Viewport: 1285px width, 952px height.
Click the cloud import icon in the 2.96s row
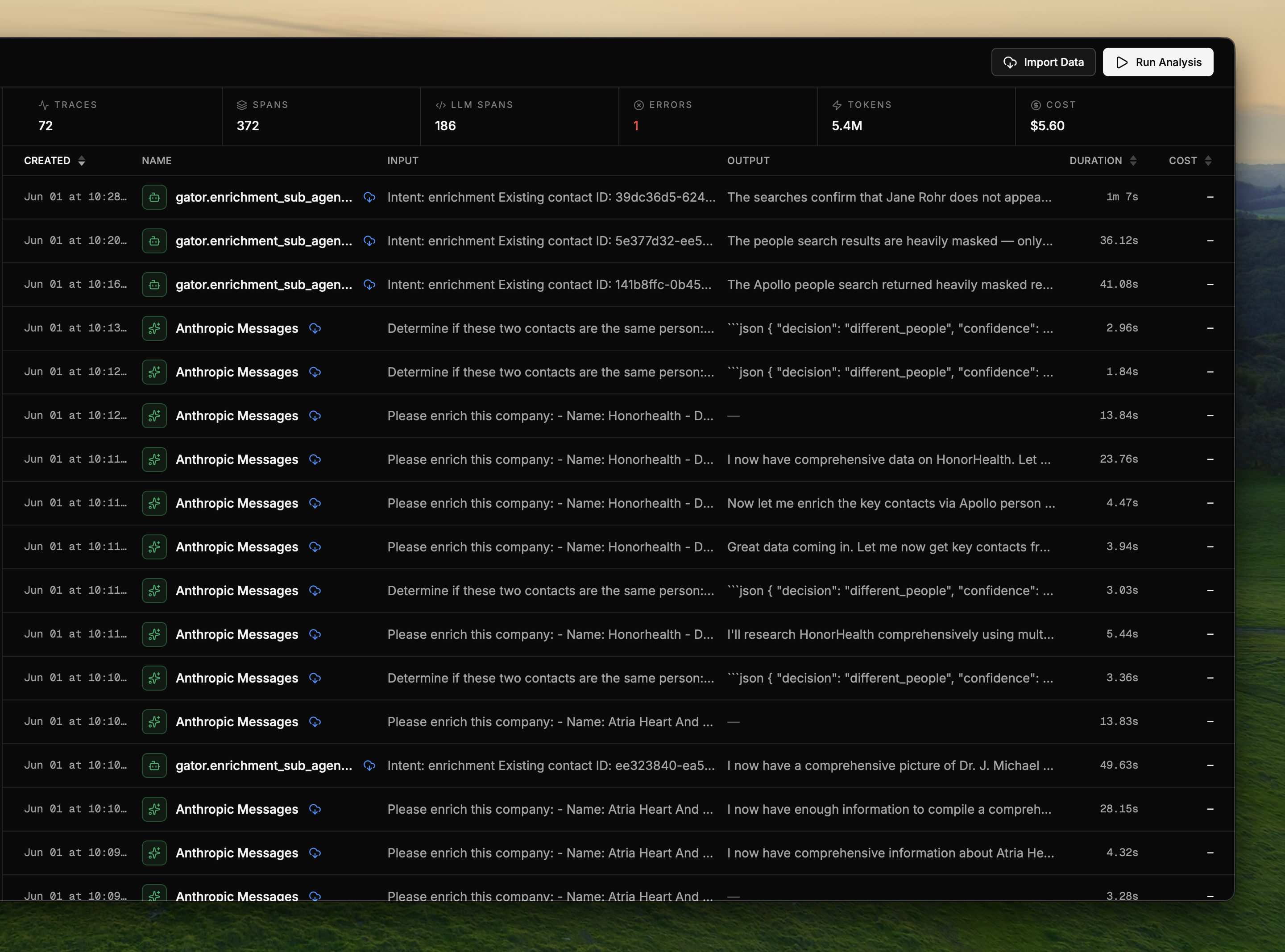point(315,328)
